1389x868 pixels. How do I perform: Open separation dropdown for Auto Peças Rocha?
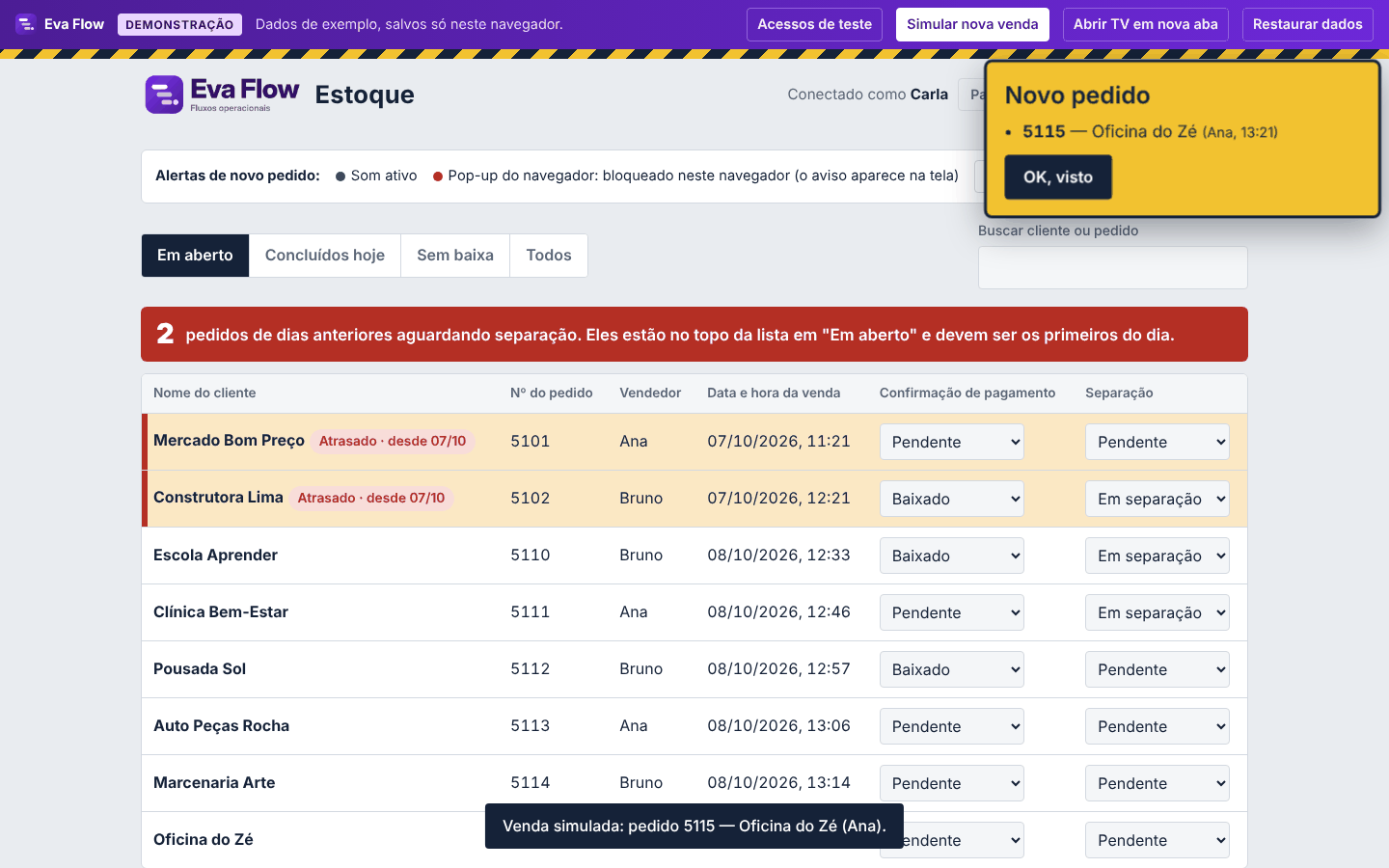1157,726
